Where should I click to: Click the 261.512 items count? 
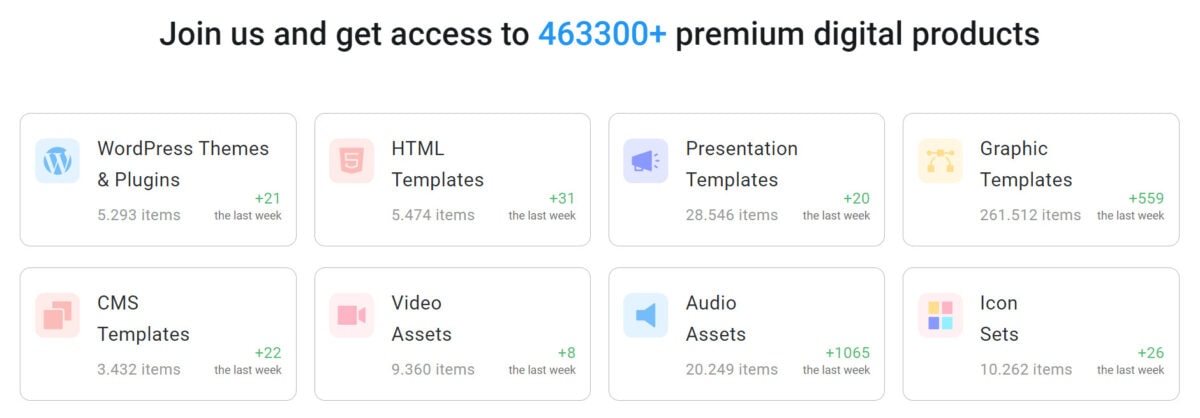click(x=1030, y=215)
